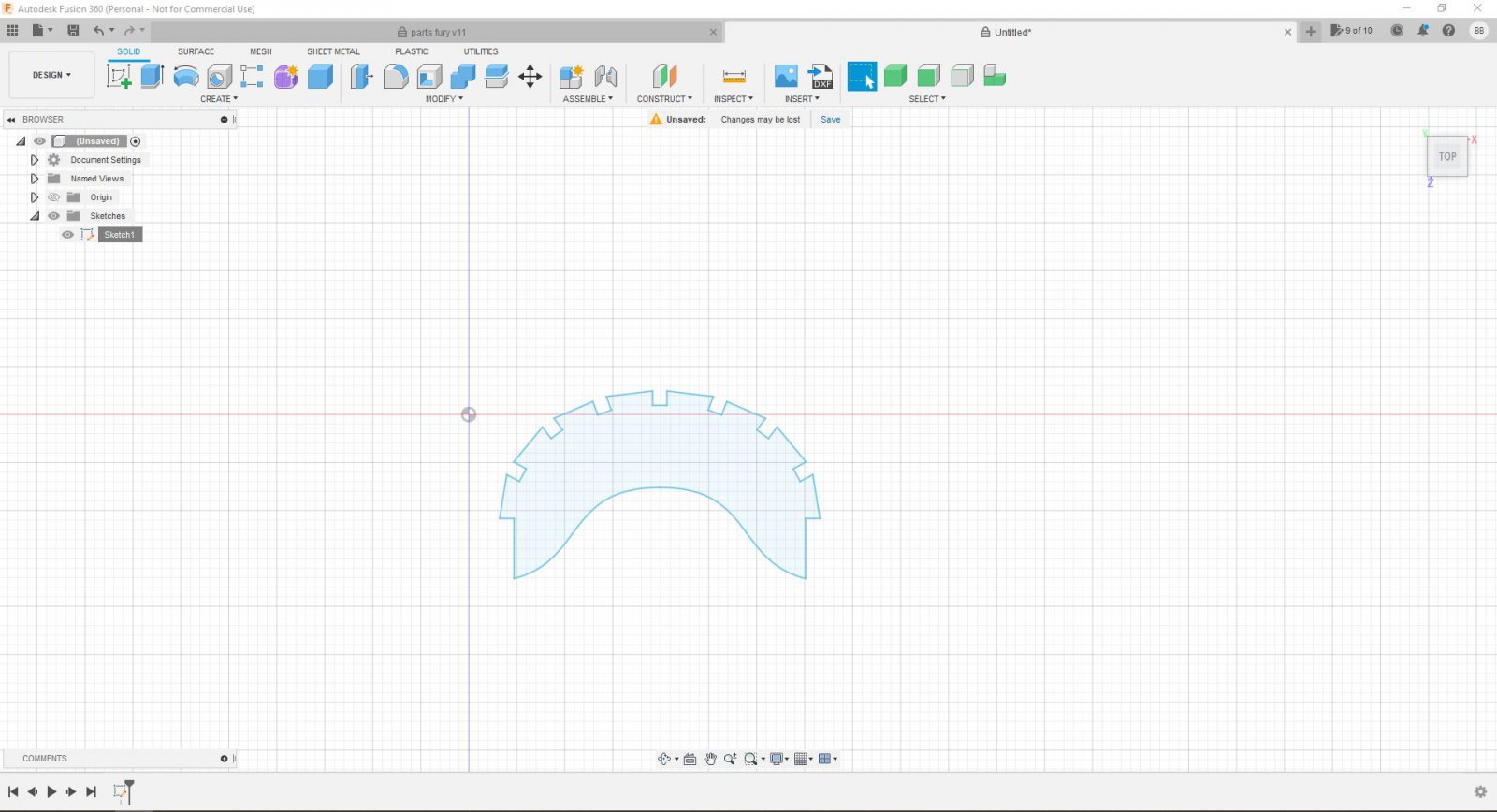Open the INSERT dropdown menu
The height and width of the screenshot is (812, 1497).
coord(802,99)
